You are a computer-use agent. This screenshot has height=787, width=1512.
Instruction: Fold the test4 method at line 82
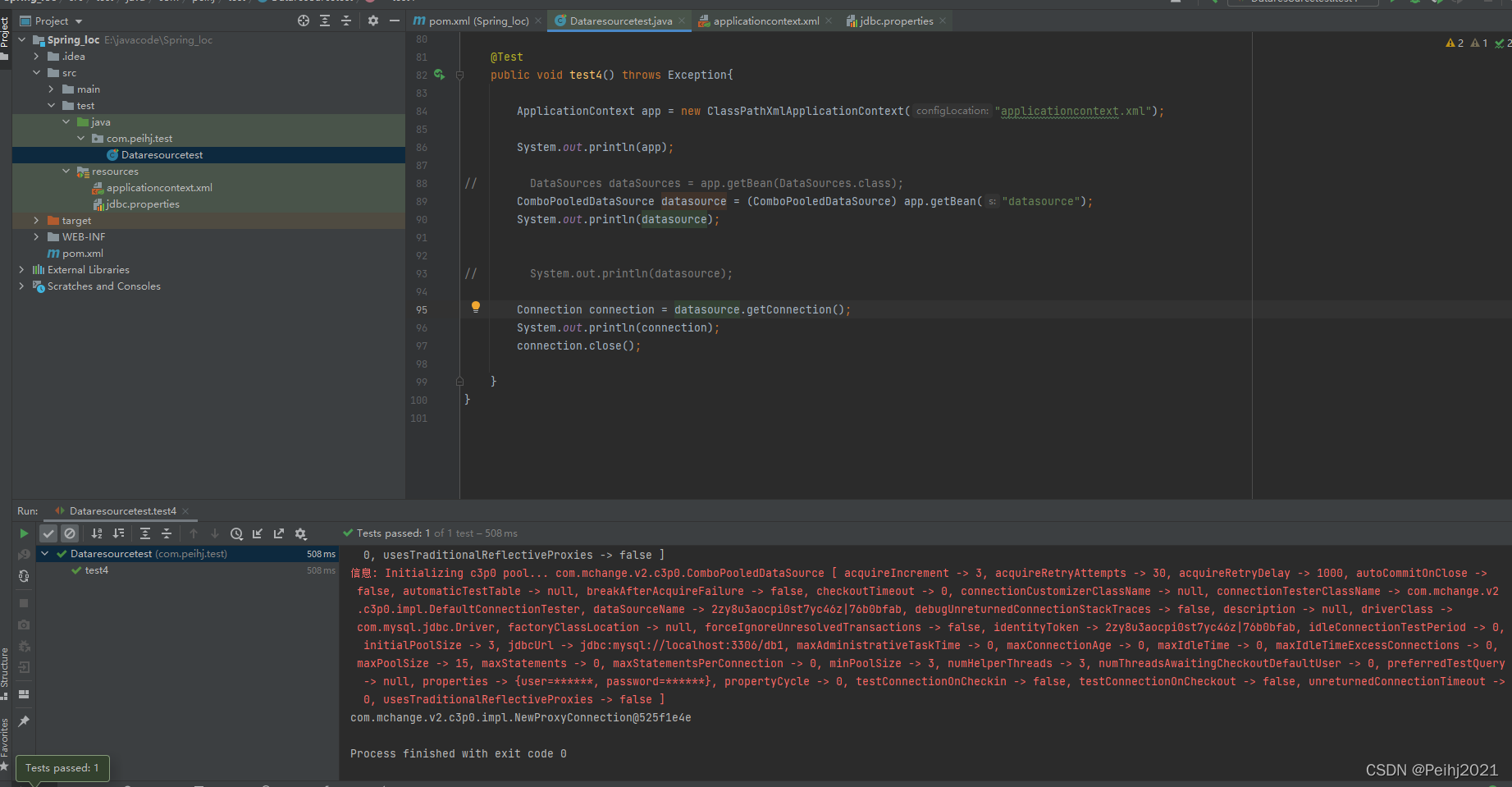click(x=459, y=75)
